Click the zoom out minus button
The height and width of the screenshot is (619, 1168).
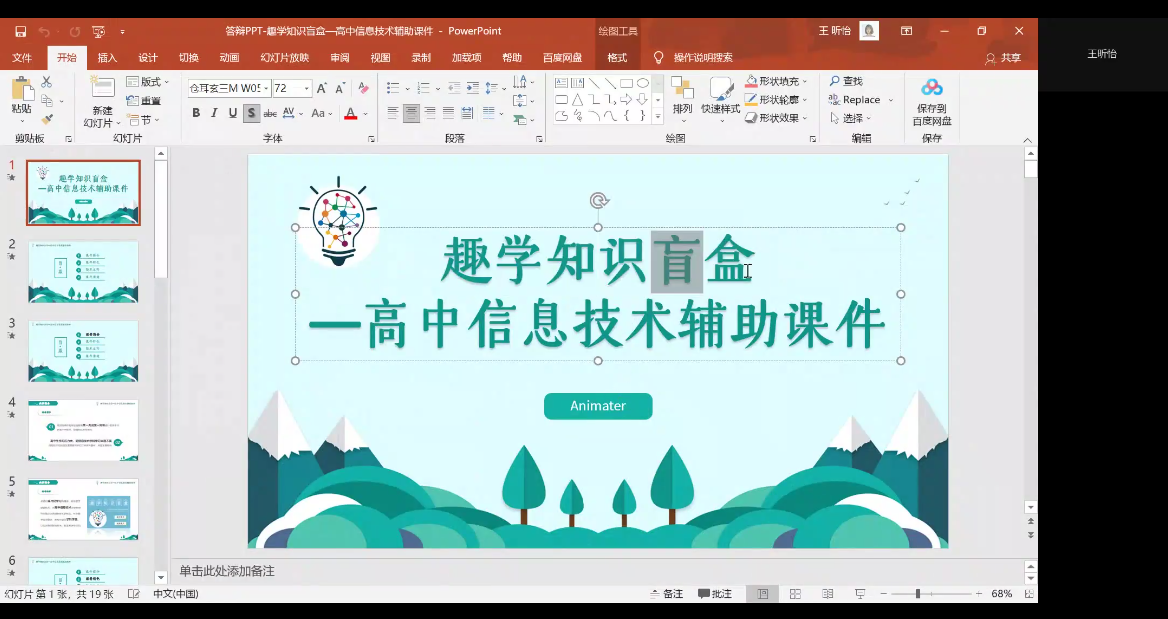pyautogui.click(x=883, y=594)
